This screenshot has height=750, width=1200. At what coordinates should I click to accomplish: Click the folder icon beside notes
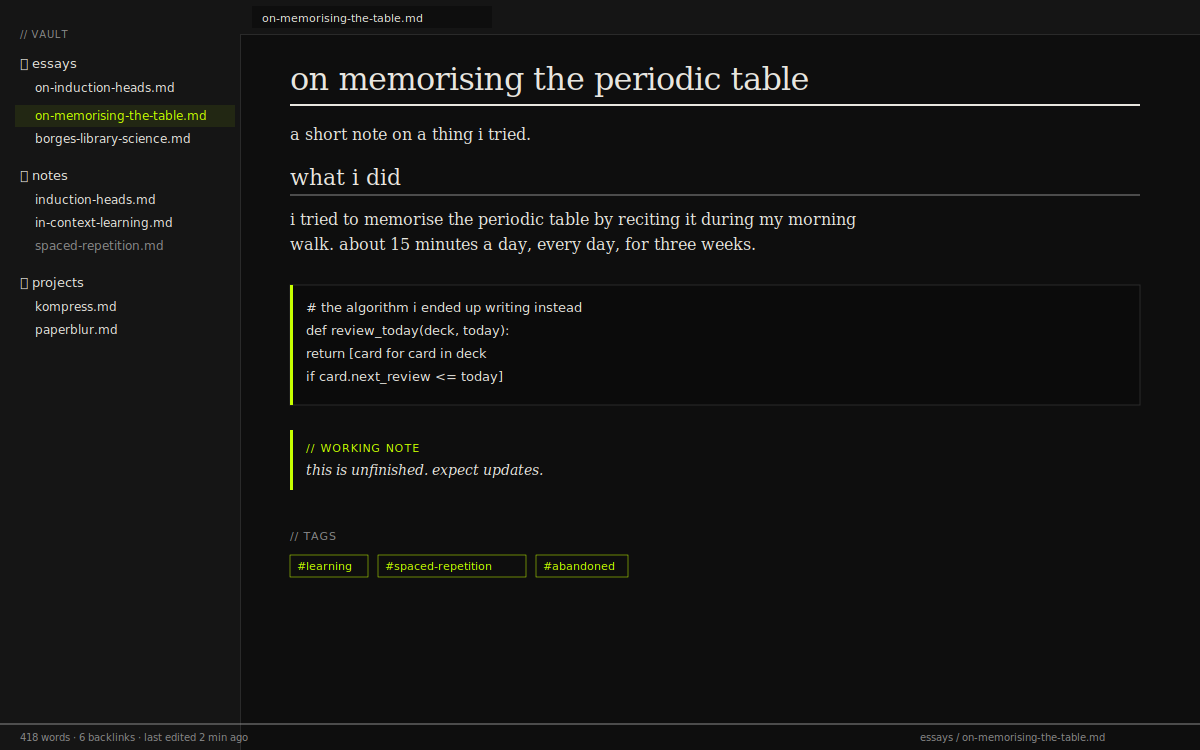(x=22, y=175)
